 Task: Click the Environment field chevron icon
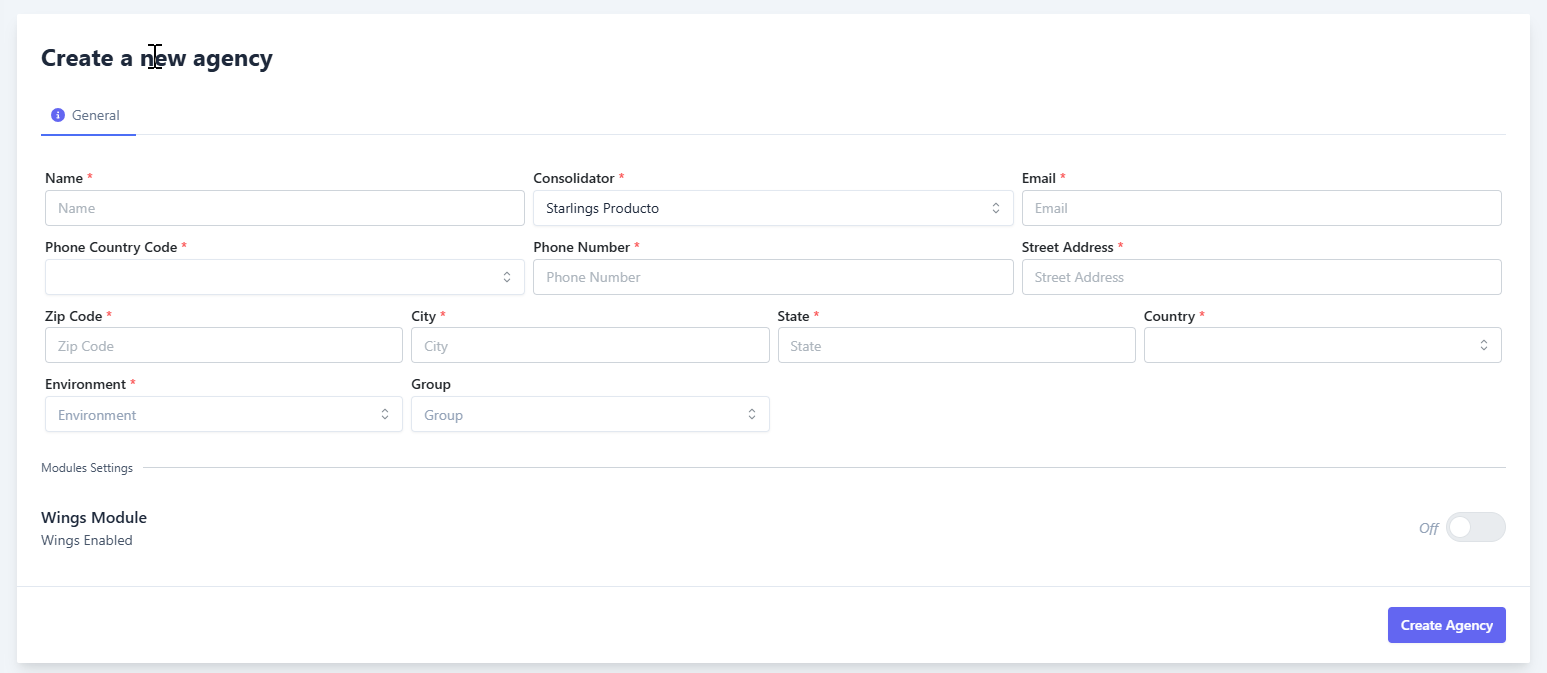point(385,414)
